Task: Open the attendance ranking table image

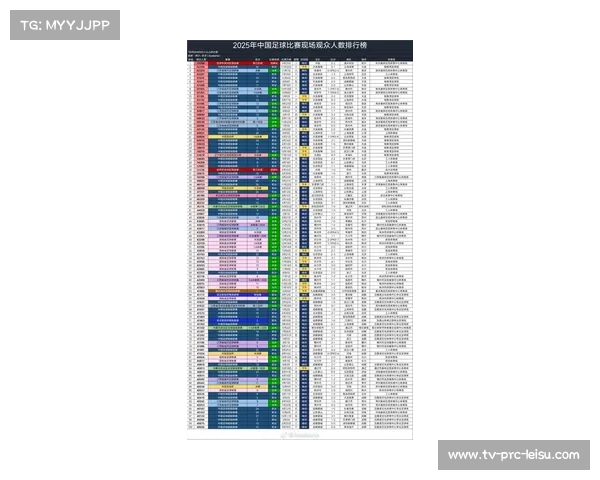Action: [300, 240]
